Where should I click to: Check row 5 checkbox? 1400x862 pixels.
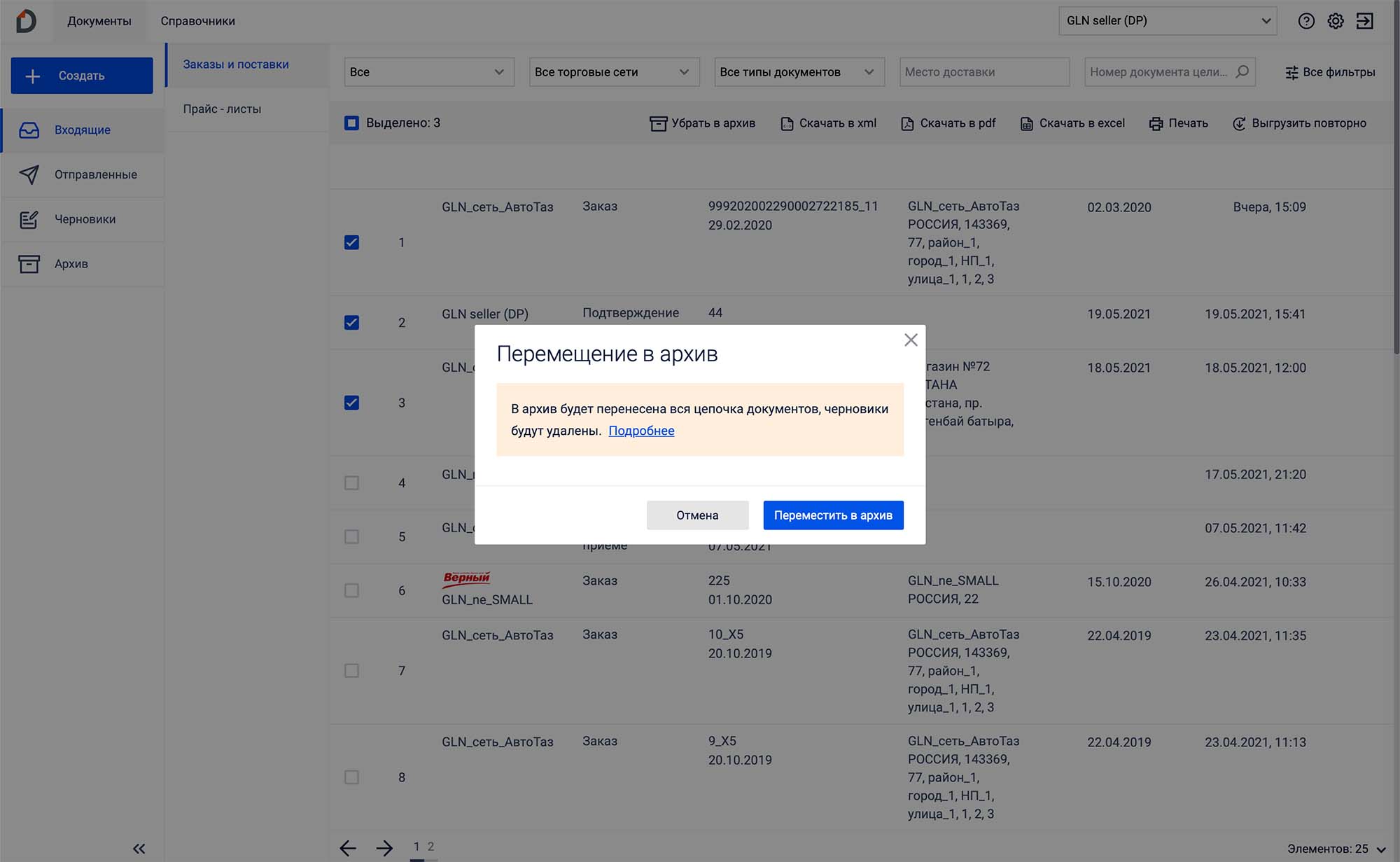click(351, 536)
